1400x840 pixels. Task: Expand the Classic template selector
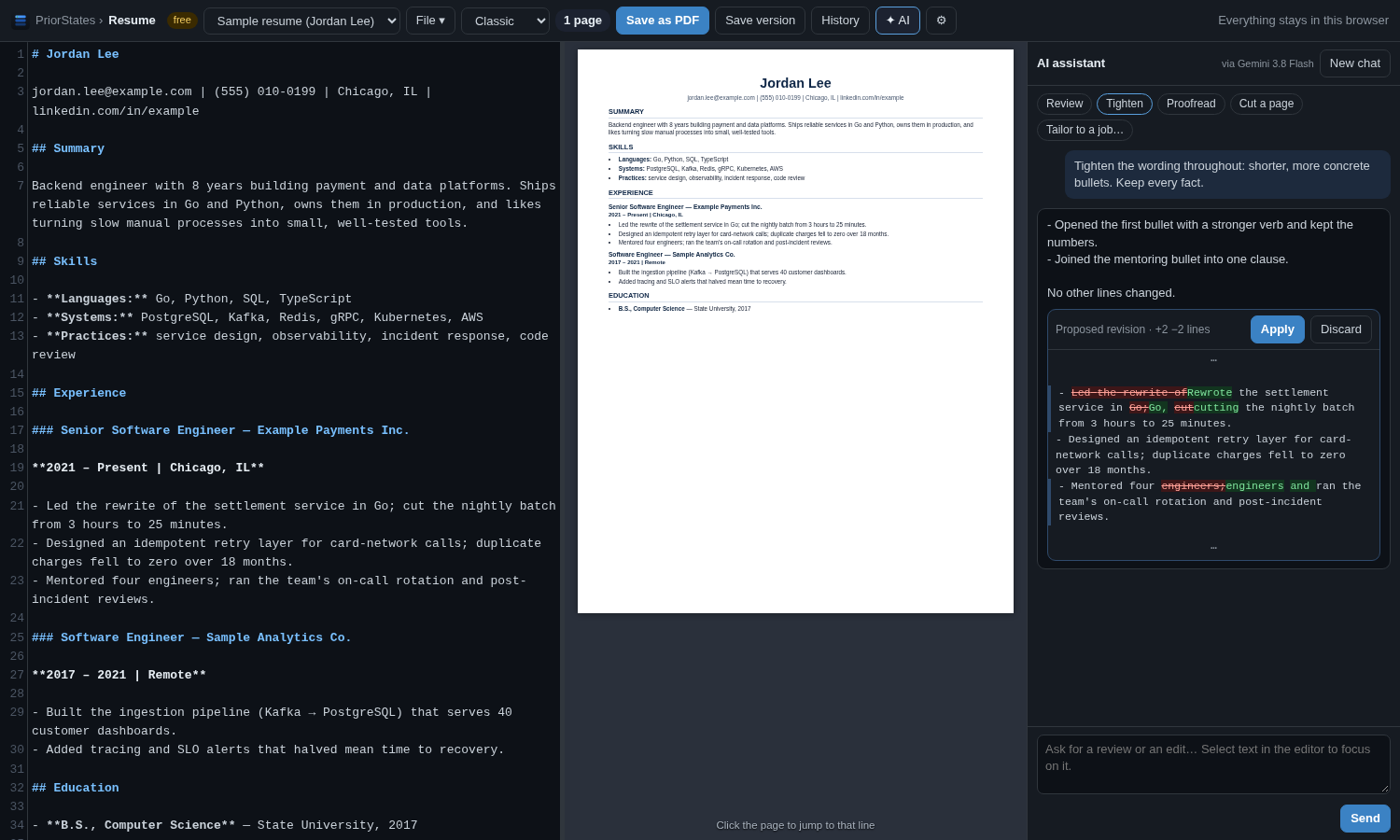click(505, 21)
